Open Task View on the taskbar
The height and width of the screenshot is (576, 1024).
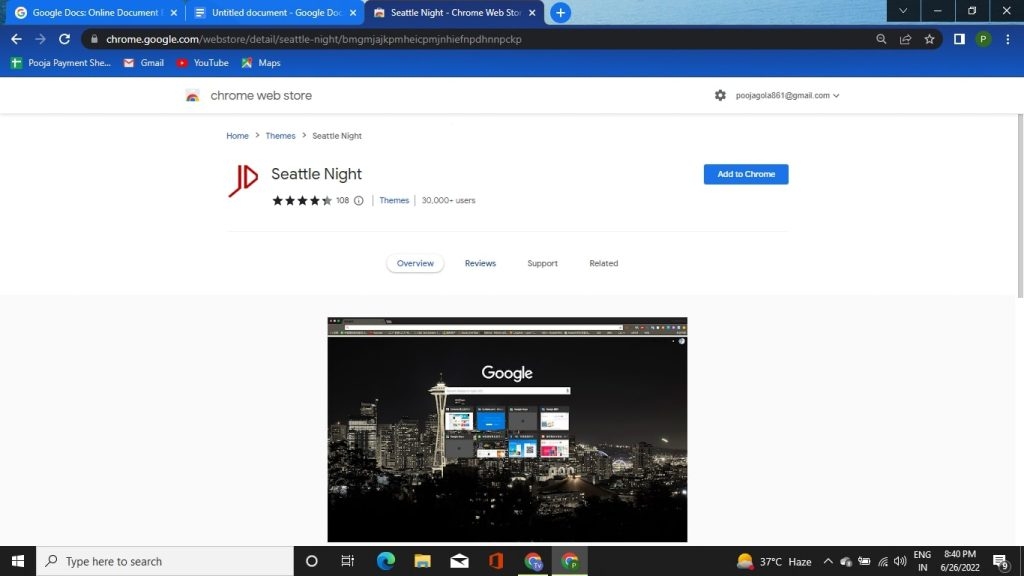347,561
